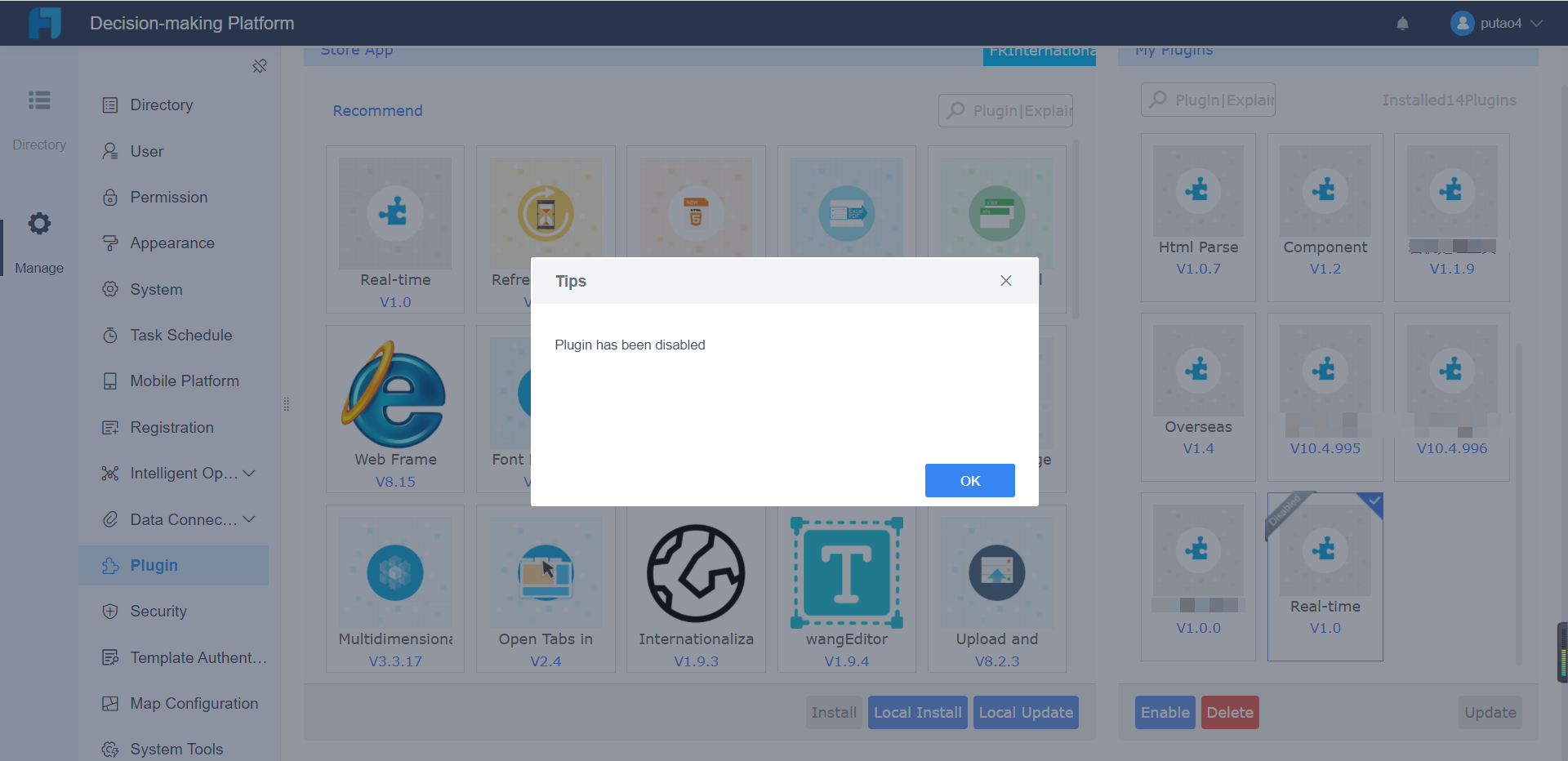Open the notification bell
1568x761 pixels.
tap(1402, 24)
